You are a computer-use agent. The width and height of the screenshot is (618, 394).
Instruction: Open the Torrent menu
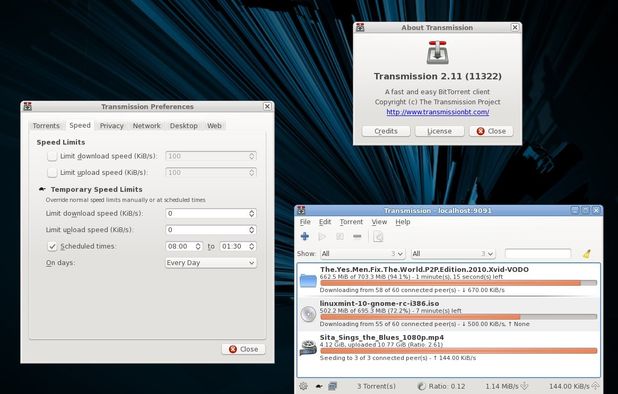pyautogui.click(x=351, y=222)
